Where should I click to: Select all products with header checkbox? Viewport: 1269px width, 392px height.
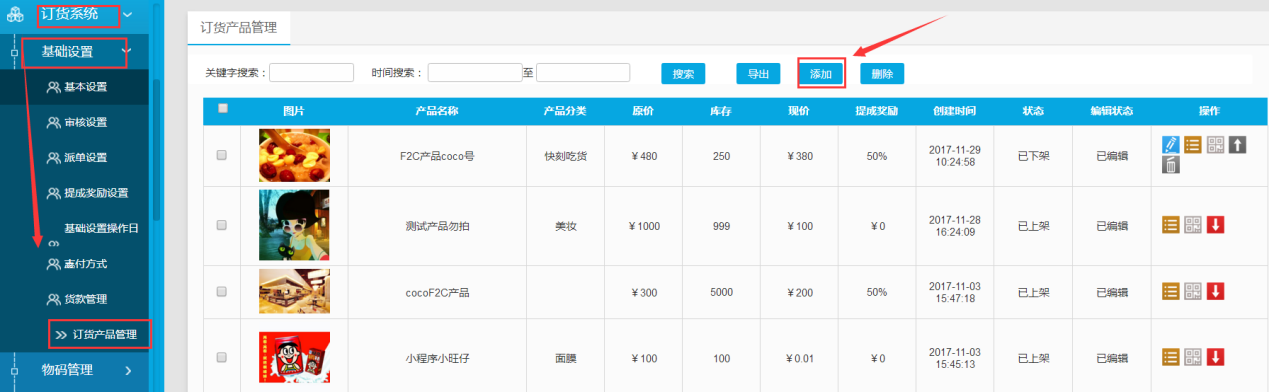[222, 109]
